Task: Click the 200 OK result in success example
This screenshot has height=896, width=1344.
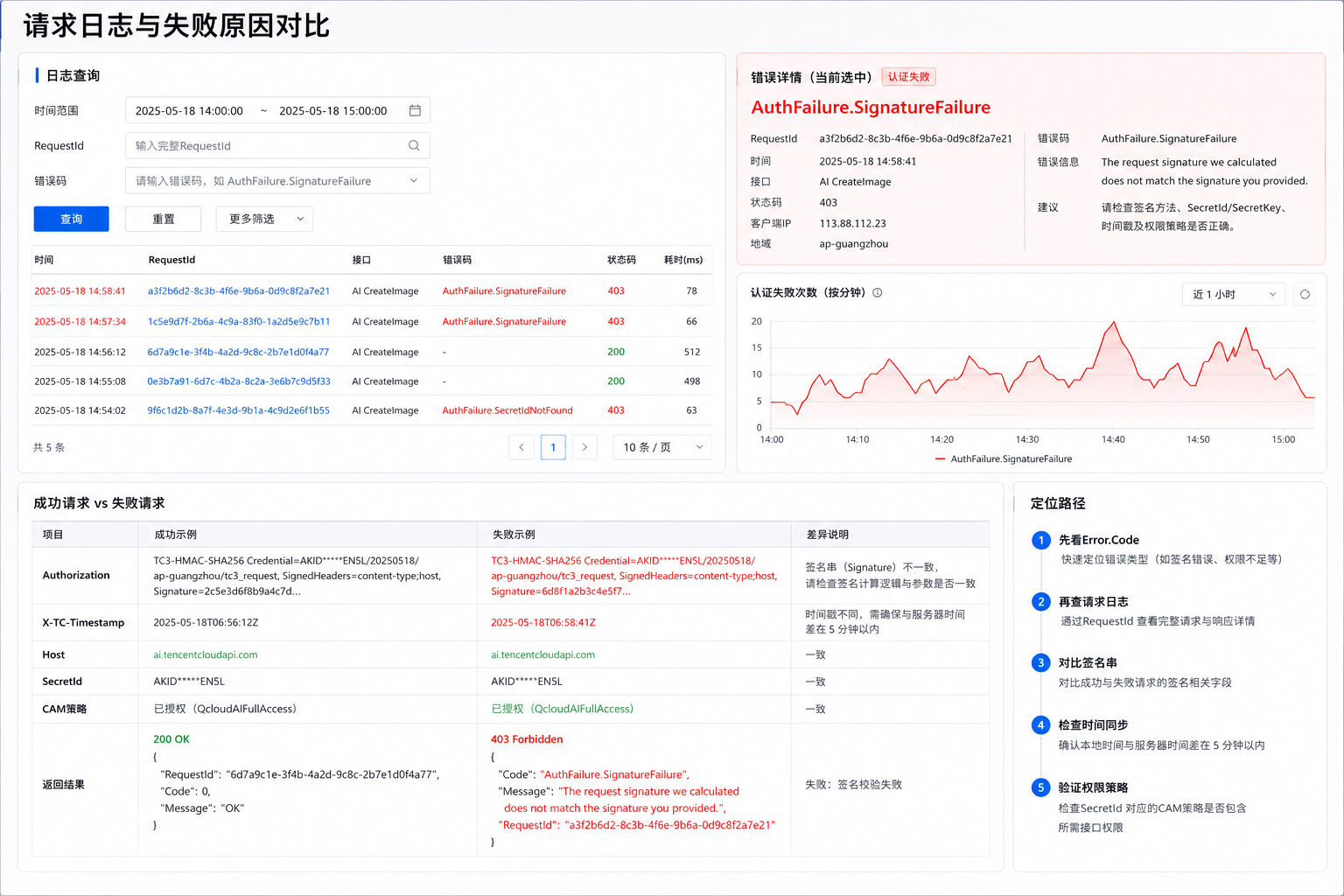Action: 171,739
